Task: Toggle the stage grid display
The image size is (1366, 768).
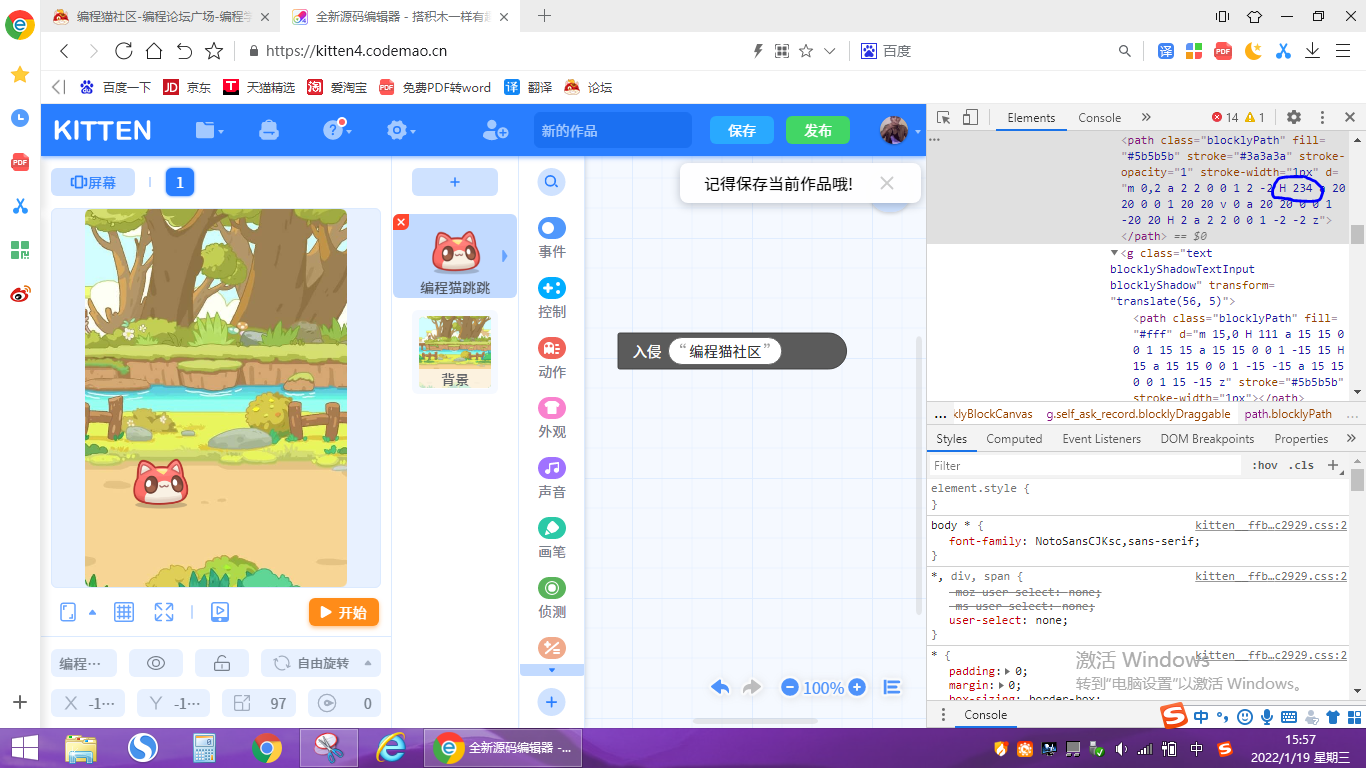Action: coord(124,612)
